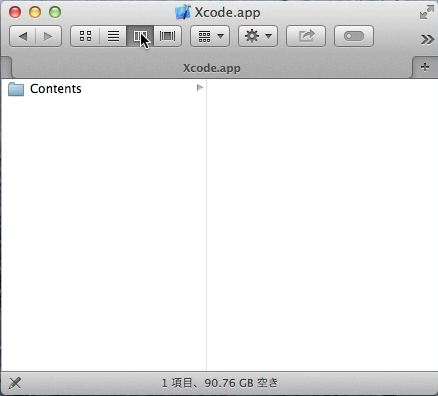Open the gear action menu
The image size is (438, 396).
pos(258,36)
